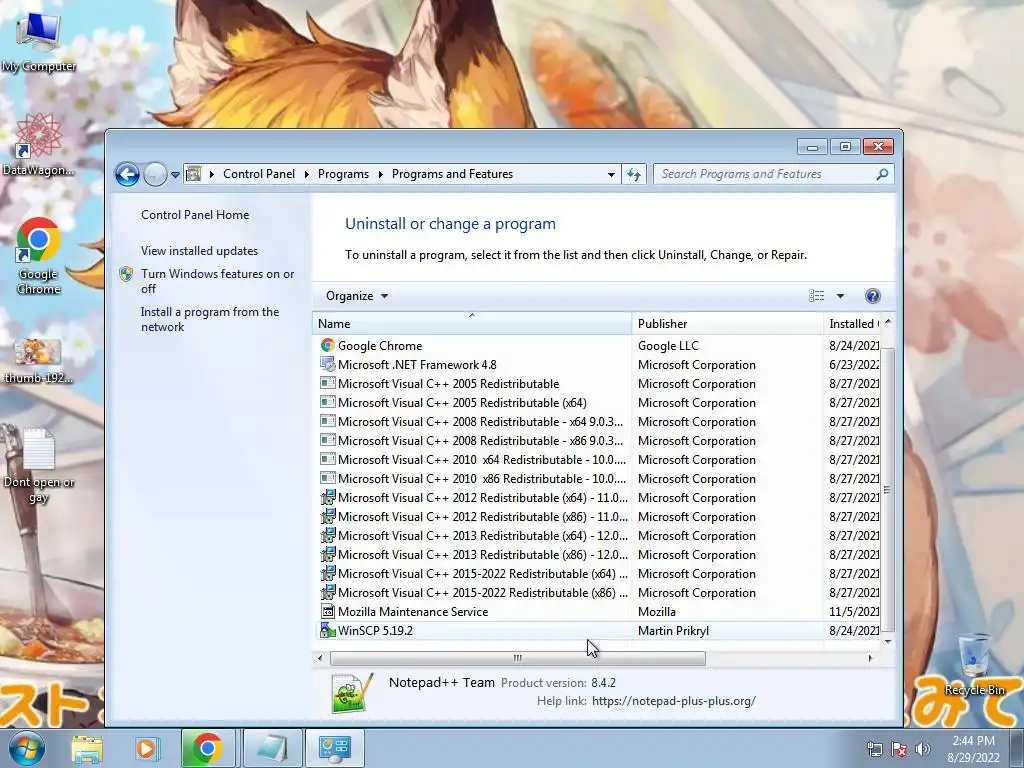This screenshot has width=1024, height=768.
Task: Open Install a program from the network
Action: click(x=210, y=319)
